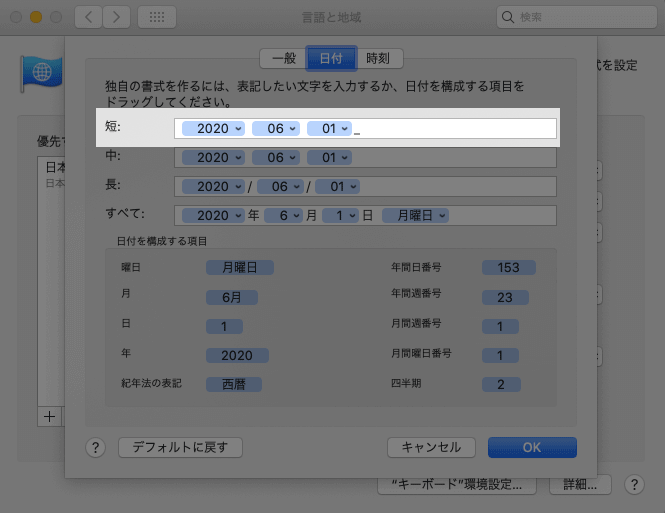This screenshot has width=665, height=513.
Task: Click the back navigation arrow
Action: tap(89, 17)
